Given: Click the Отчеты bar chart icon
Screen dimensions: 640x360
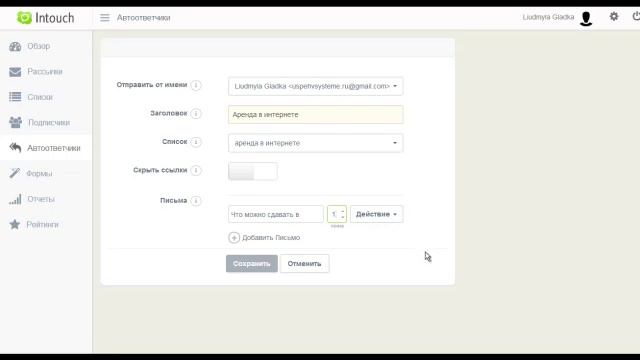Looking at the screenshot, I should (15, 199).
